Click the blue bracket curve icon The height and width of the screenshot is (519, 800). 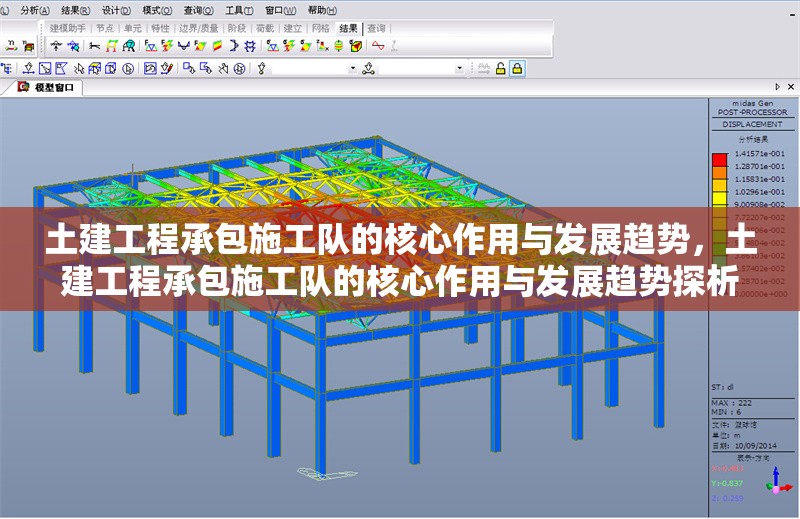234,46
